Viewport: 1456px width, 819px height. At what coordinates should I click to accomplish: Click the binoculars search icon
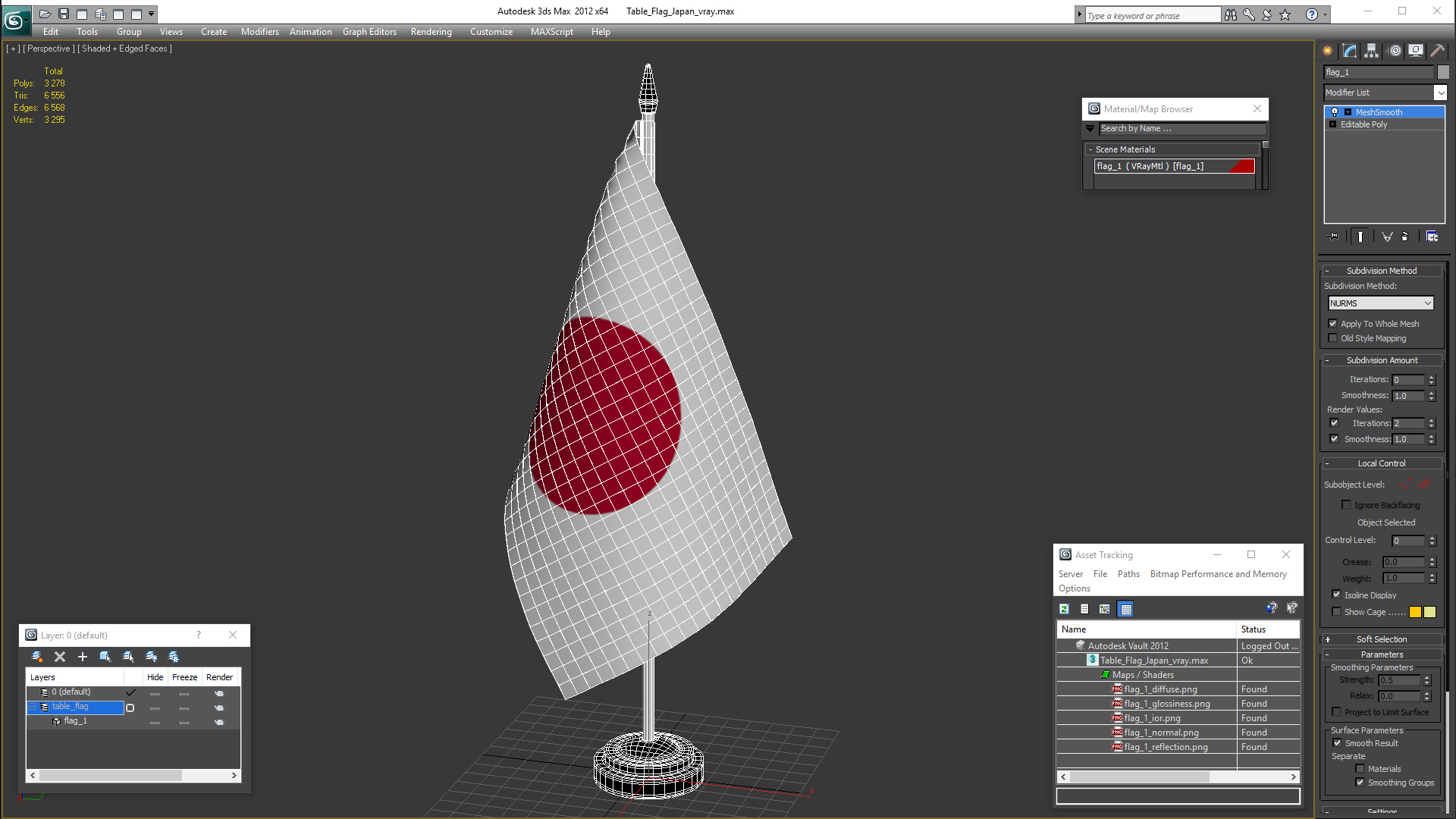1230,14
